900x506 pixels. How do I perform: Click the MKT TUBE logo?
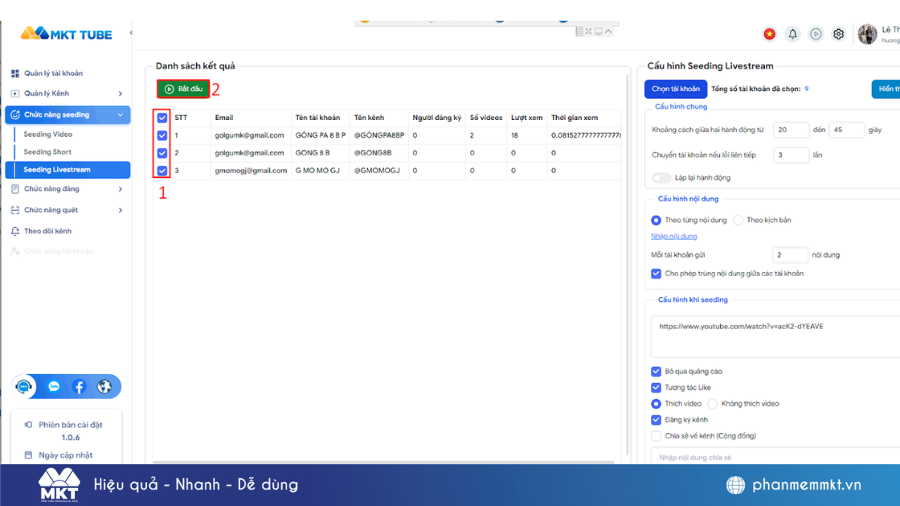point(66,34)
